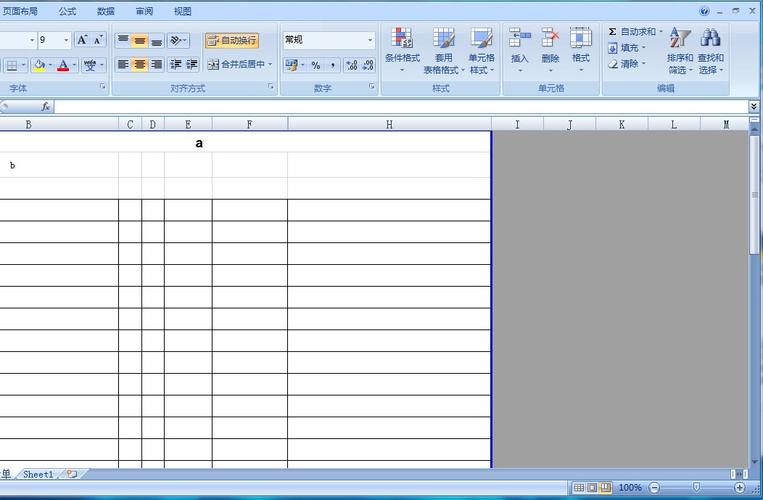
Task: Toggle center horizontal alignment
Action: tap(140, 64)
